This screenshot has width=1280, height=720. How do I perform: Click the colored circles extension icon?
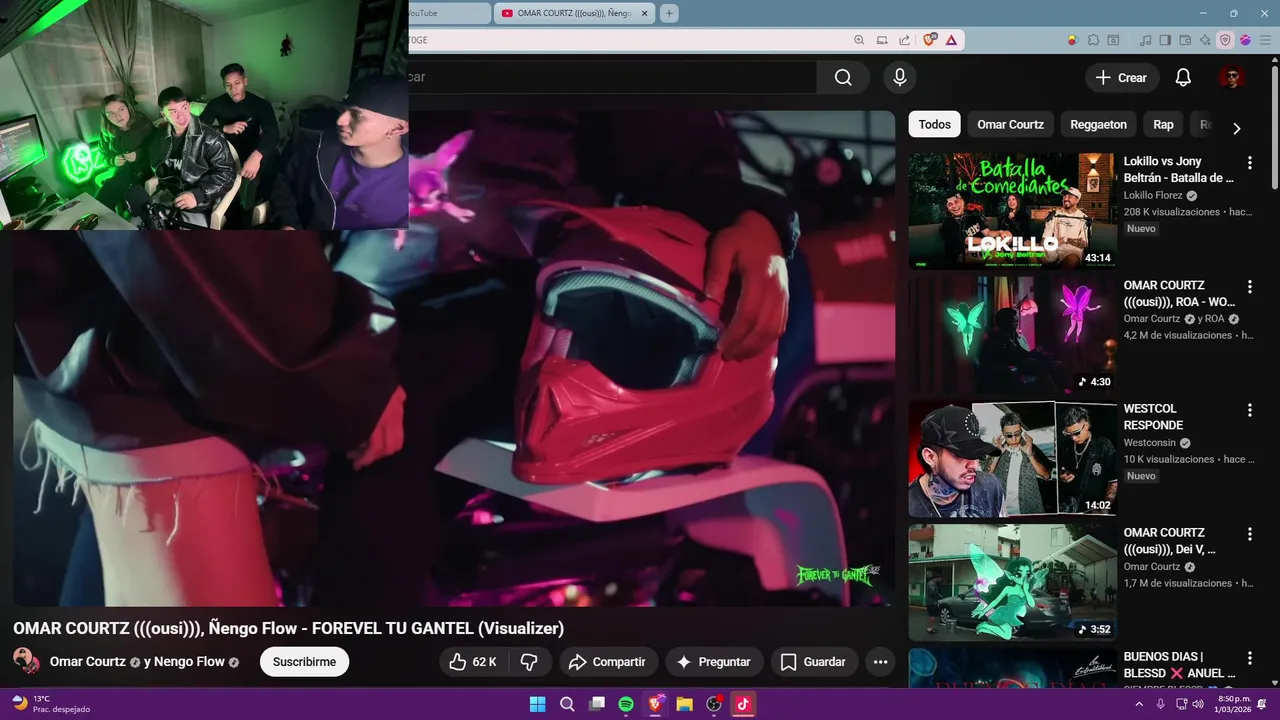tap(1072, 40)
